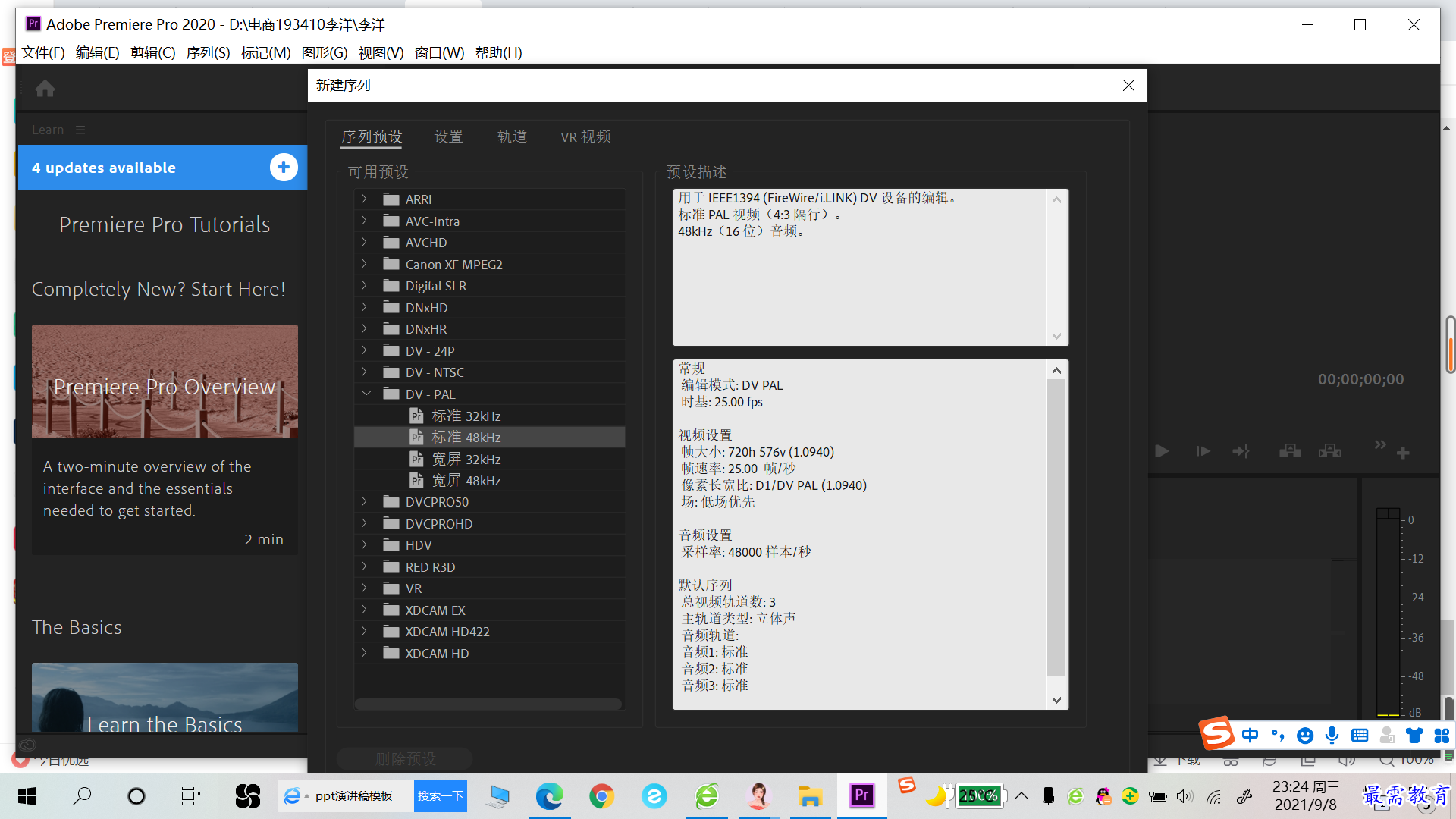1456x819 pixels.
Task: Click the Extract icon in monitor toolbar
Action: (1330, 452)
